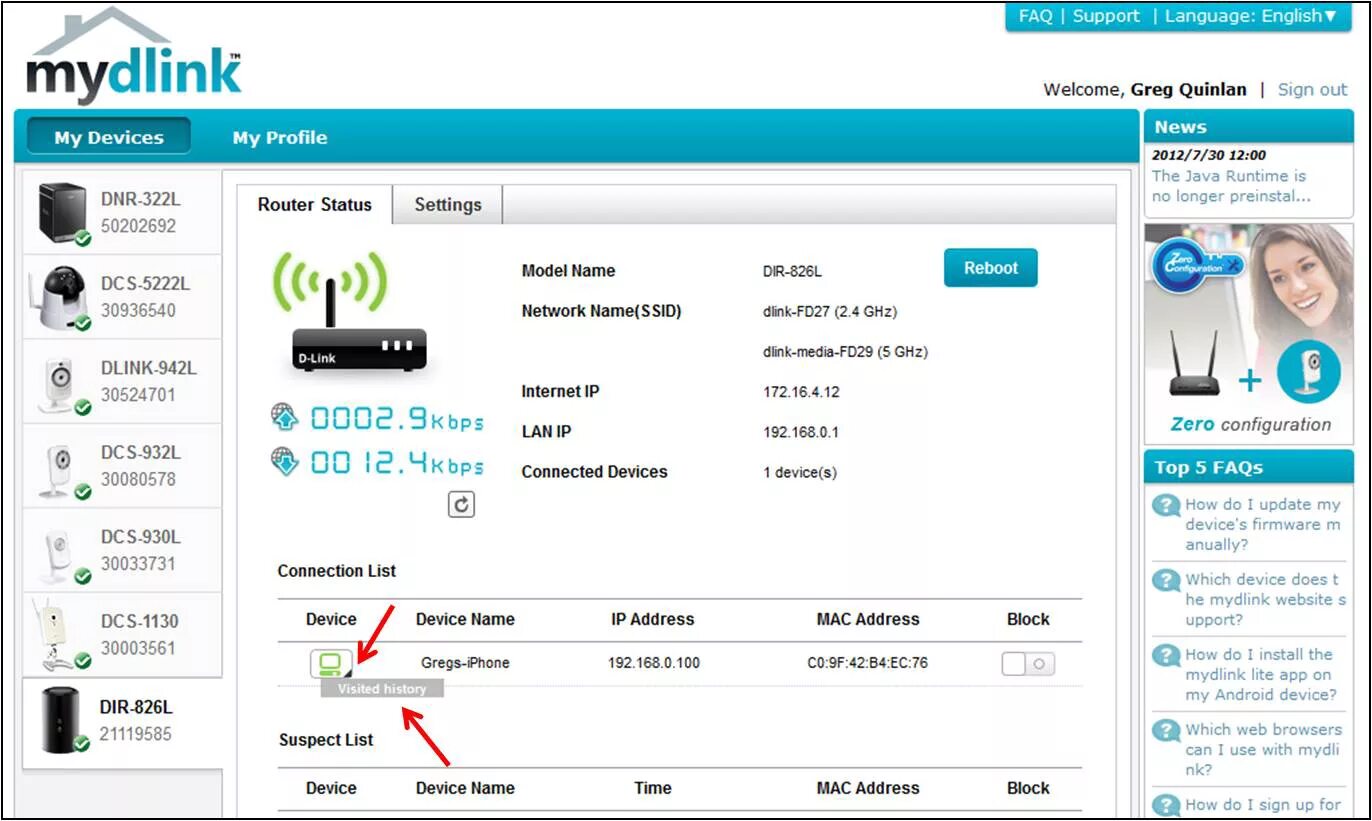1372x821 pixels.
Task: Click the Reboot button
Action: pos(990,267)
